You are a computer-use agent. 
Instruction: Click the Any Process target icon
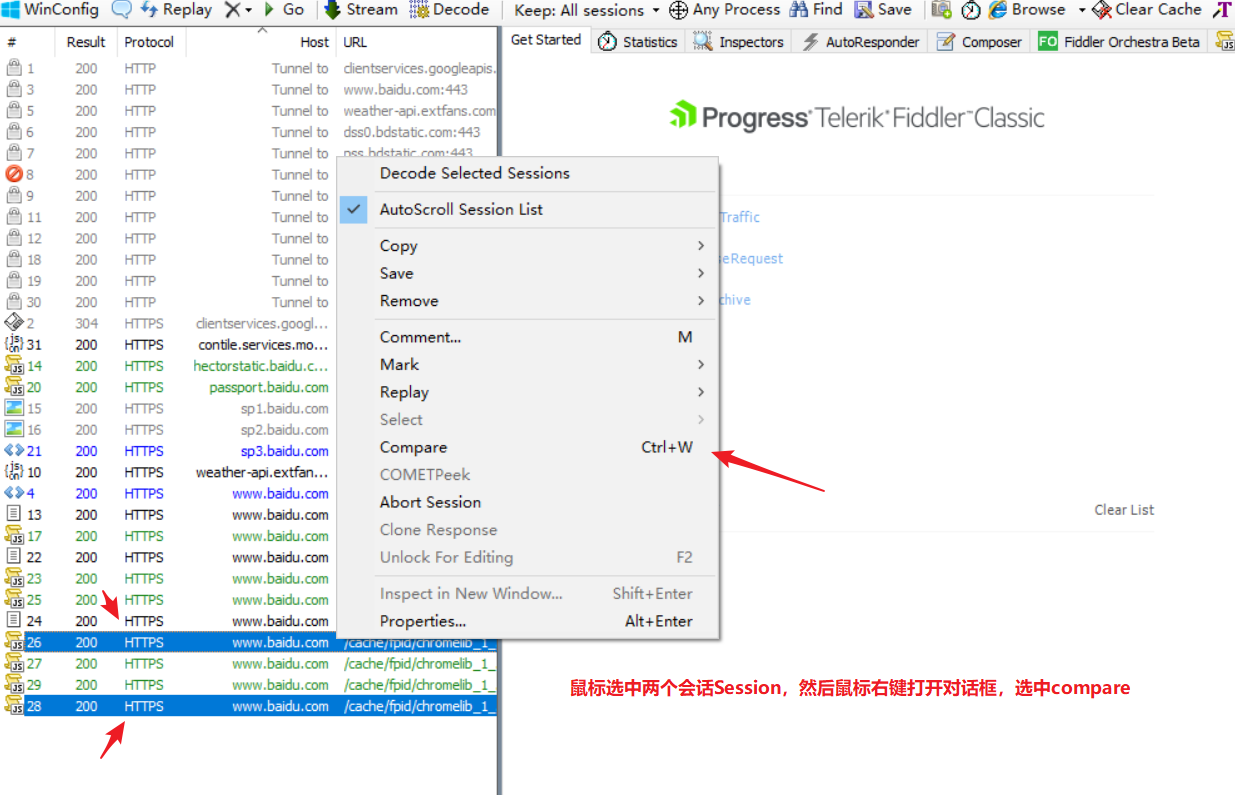678,10
